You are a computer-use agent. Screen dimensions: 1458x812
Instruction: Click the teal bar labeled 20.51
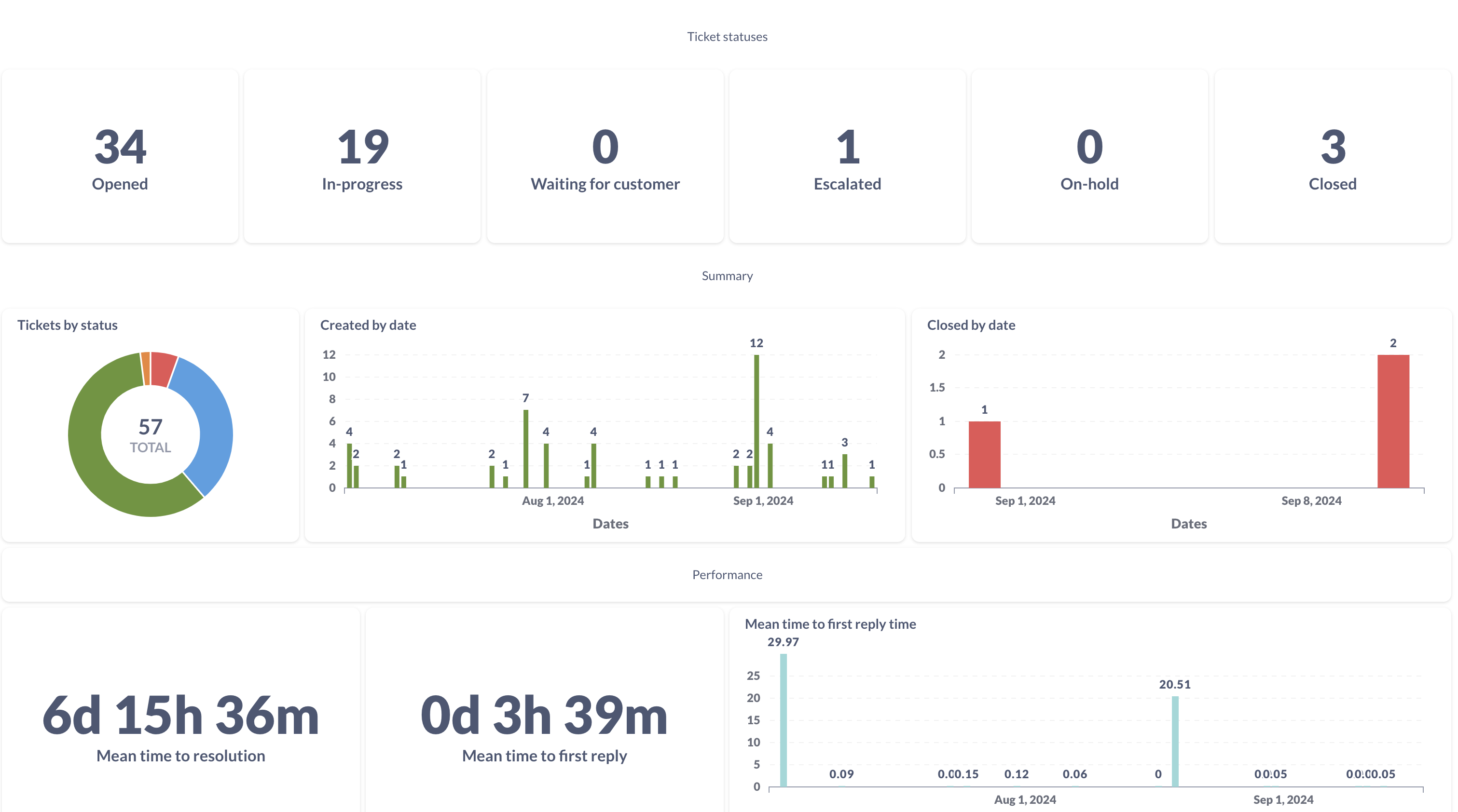[x=1175, y=741]
